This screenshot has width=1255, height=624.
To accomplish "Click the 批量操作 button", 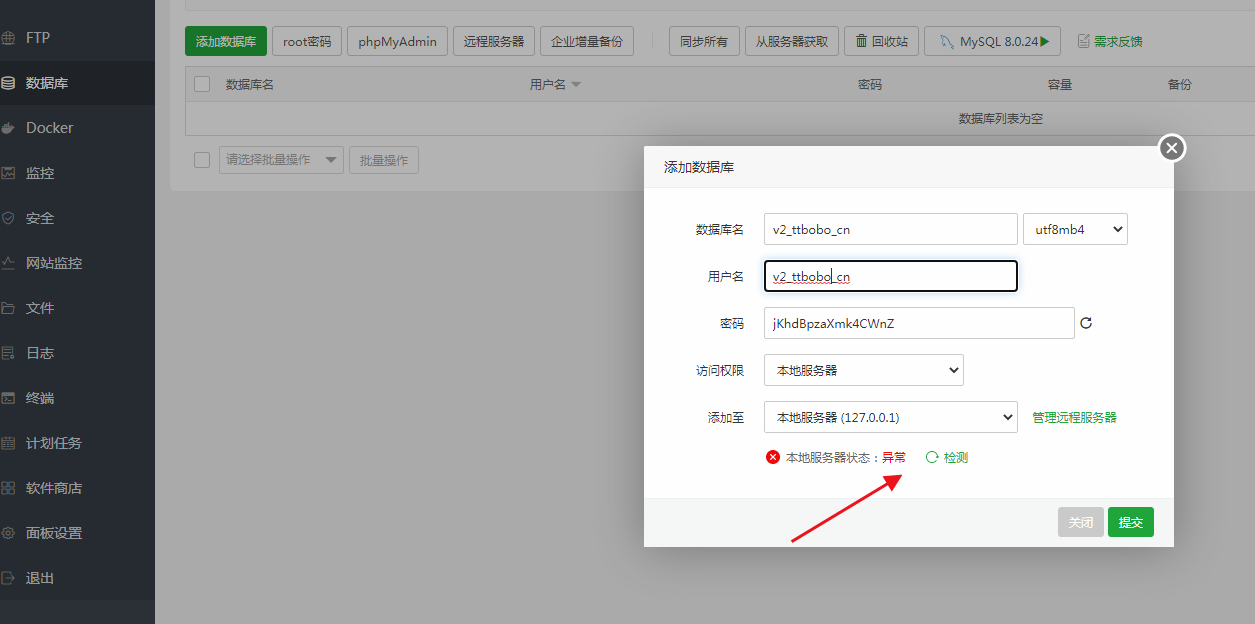I will pos(384,160).
